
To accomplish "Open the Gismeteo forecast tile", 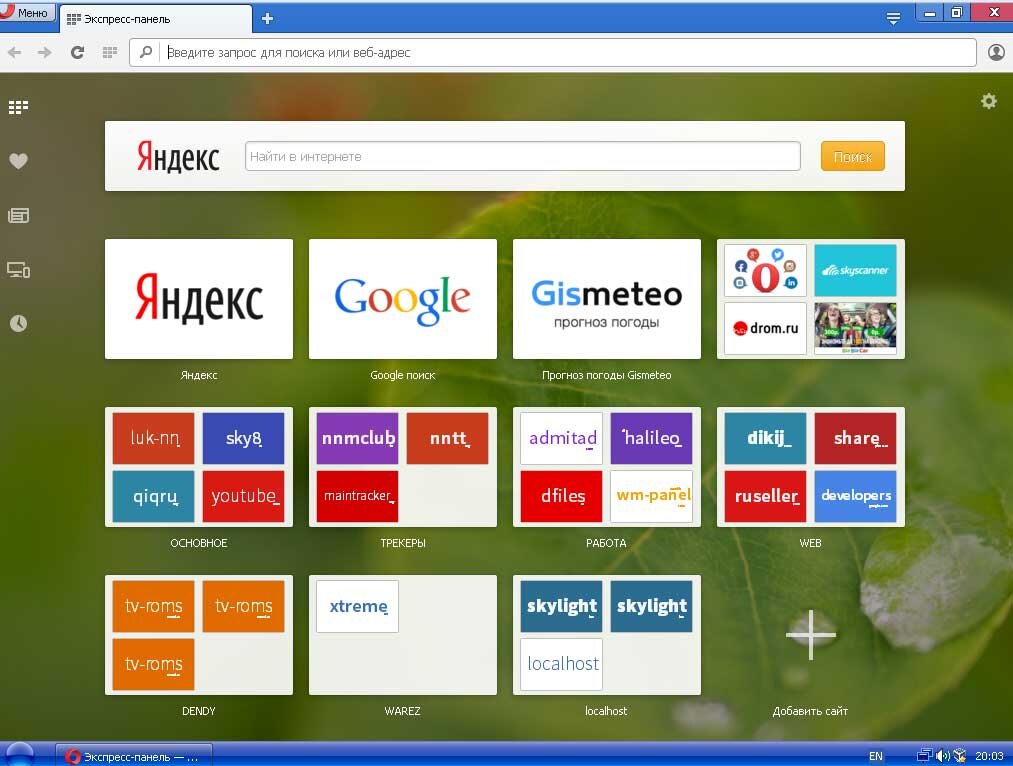I will tap(607, 299).
